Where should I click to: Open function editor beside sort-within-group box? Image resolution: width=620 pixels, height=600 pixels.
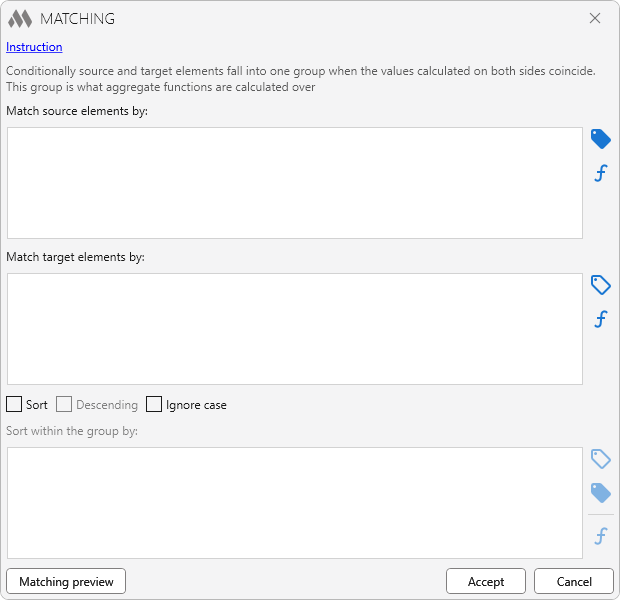pos(600,536)
